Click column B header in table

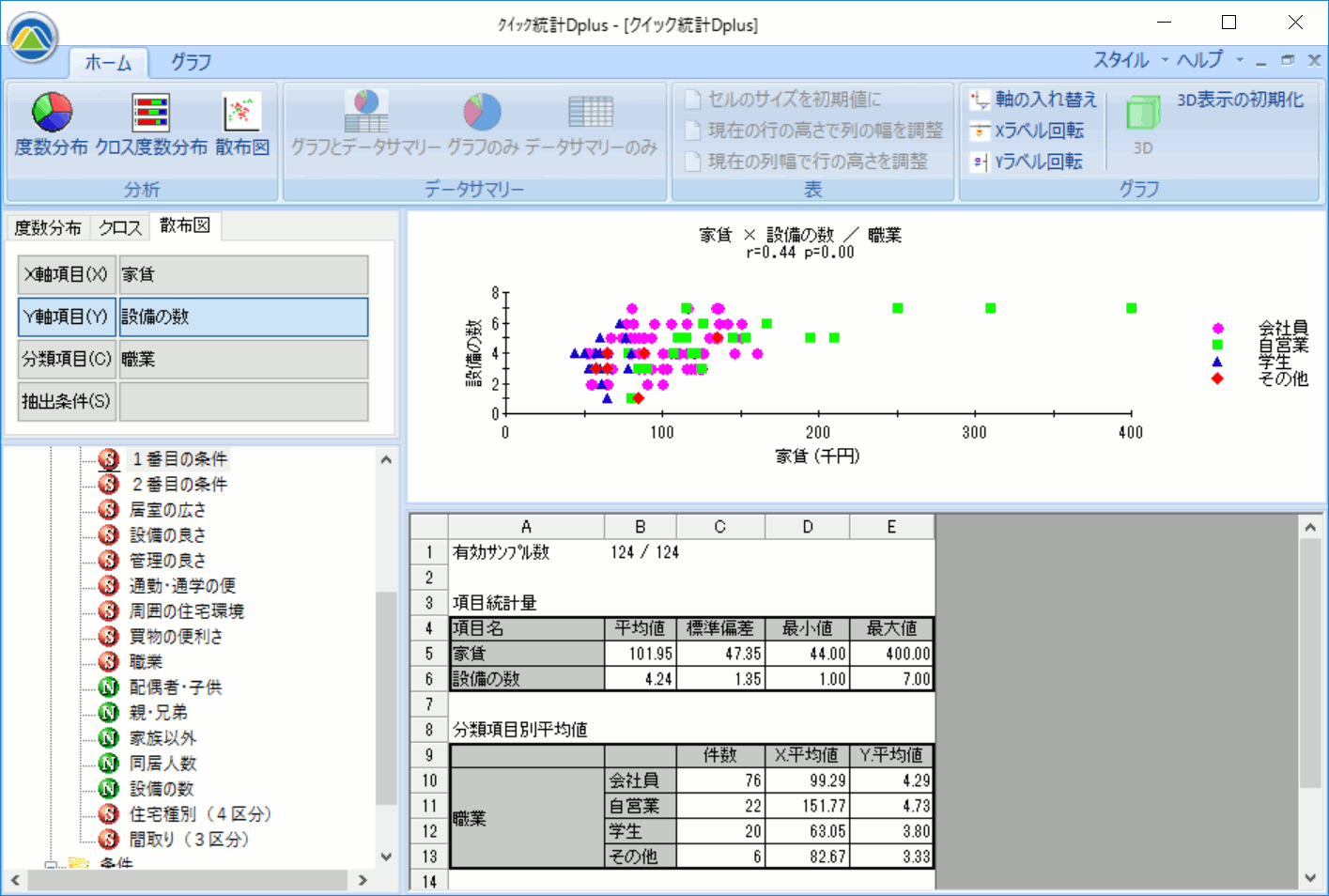pos(641,527)
